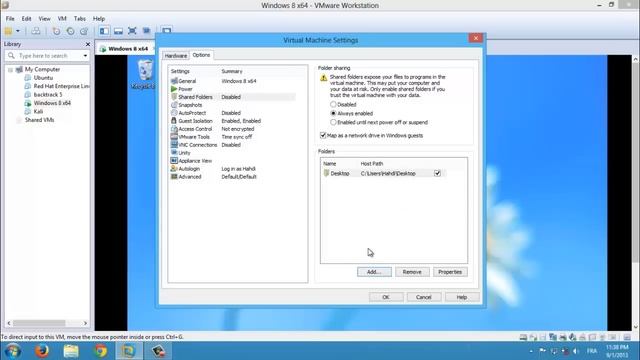Select the Appliance View row icon
This screenshot has width=640, height=360.
(174, 160)
